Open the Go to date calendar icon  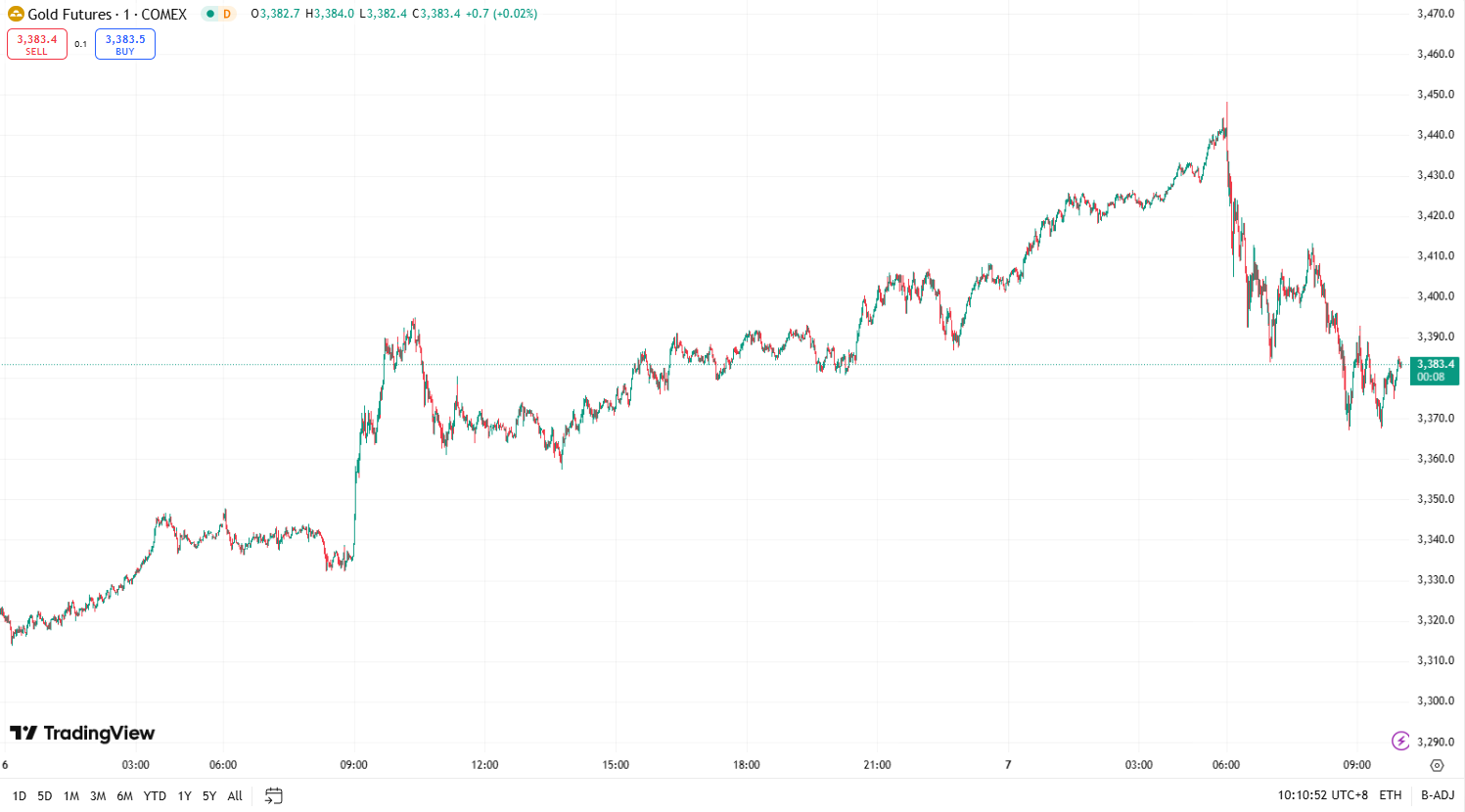point(272,795)
